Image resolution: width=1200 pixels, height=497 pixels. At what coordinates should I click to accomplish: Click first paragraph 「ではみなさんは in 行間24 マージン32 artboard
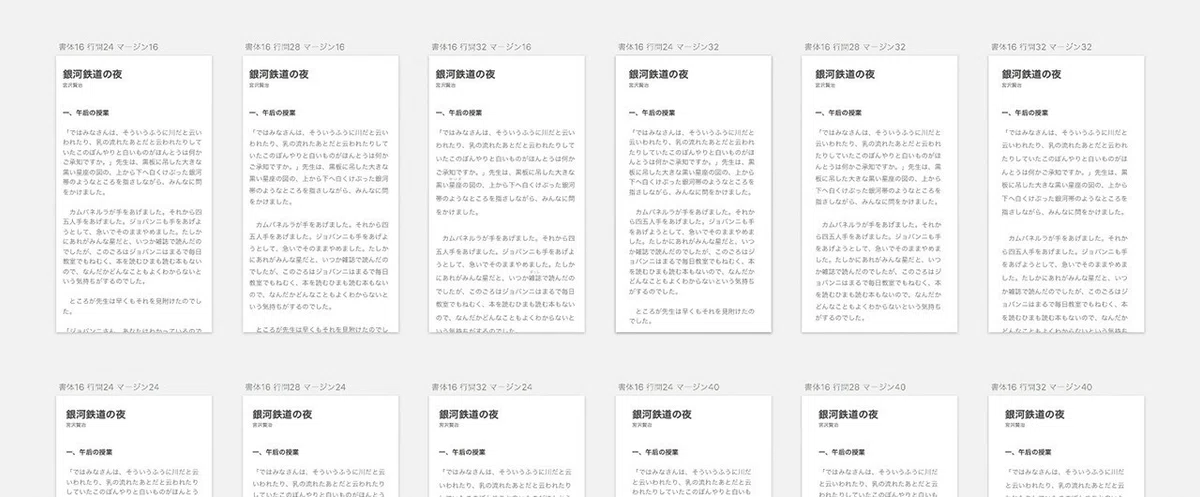pyautogui.click(x=693, y=160)
